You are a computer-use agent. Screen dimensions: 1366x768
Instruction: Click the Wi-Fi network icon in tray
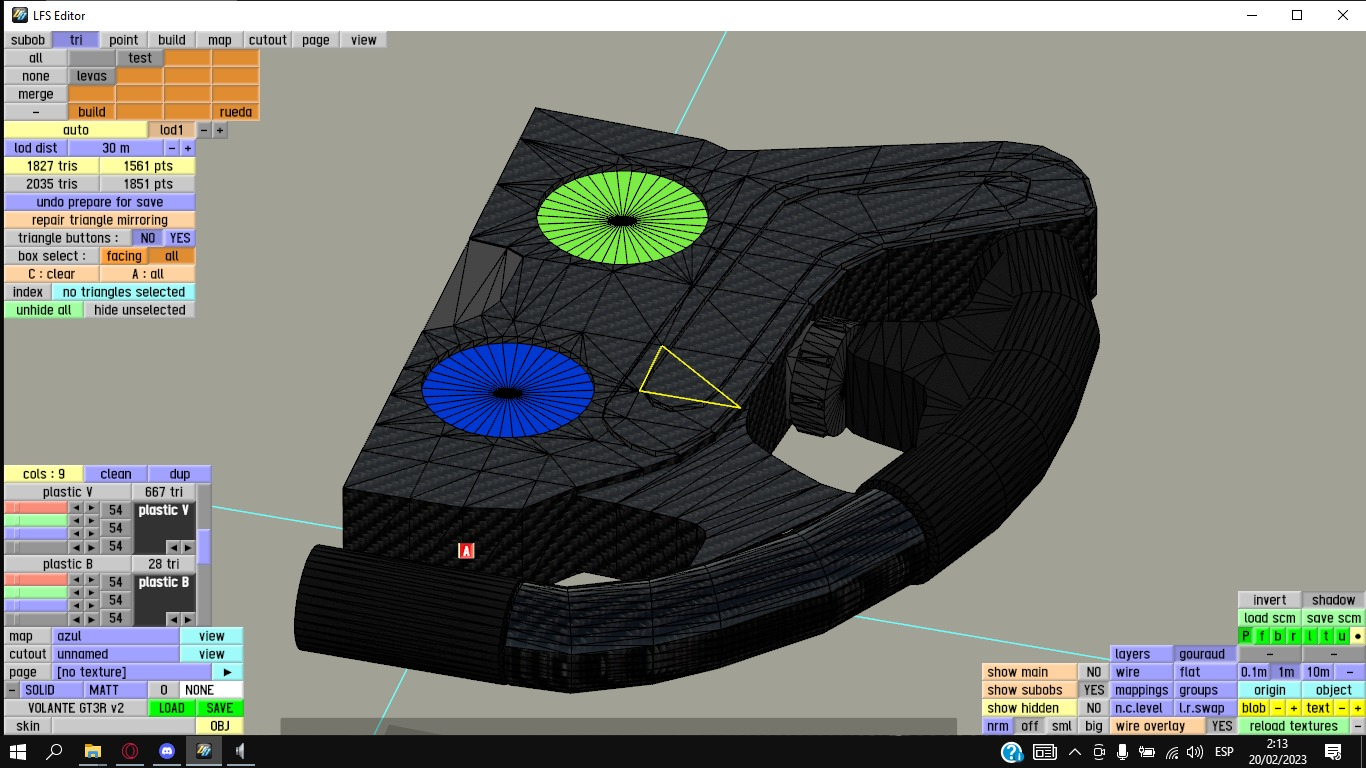[1172, 752]
